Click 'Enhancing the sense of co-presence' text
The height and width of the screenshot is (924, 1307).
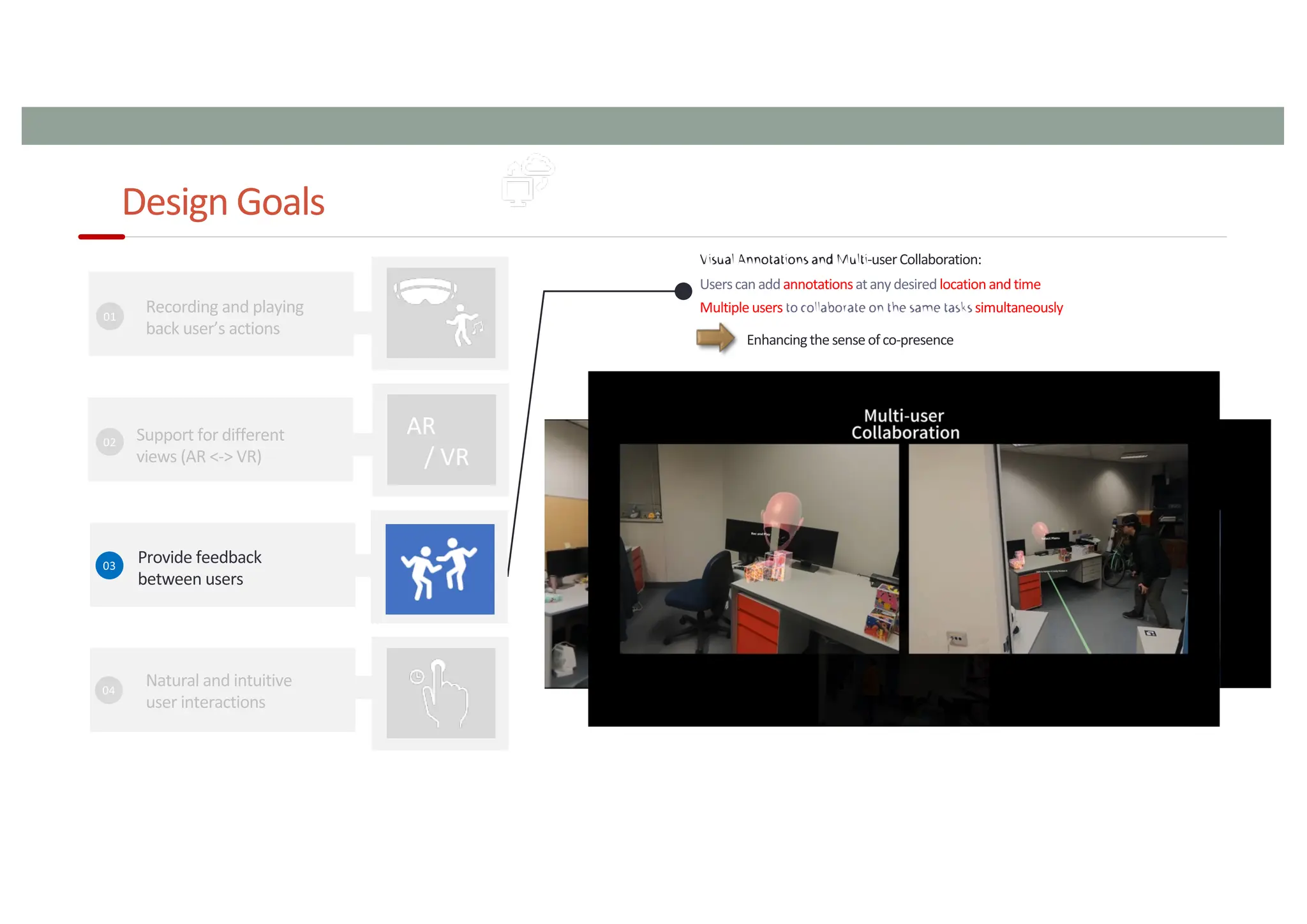pyautogui.click(x=850, y=340)
